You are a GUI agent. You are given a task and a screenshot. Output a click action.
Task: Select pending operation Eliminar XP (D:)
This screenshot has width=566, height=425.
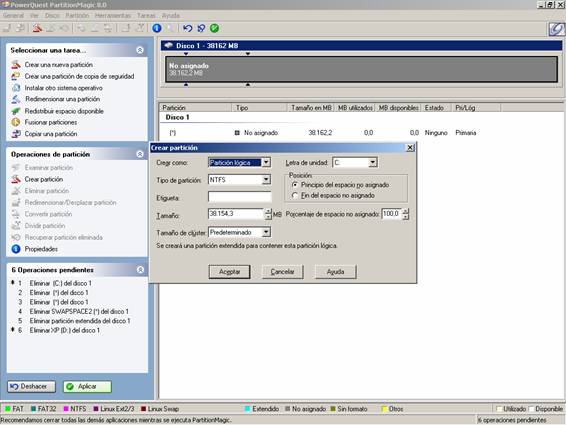click(65, 330)
